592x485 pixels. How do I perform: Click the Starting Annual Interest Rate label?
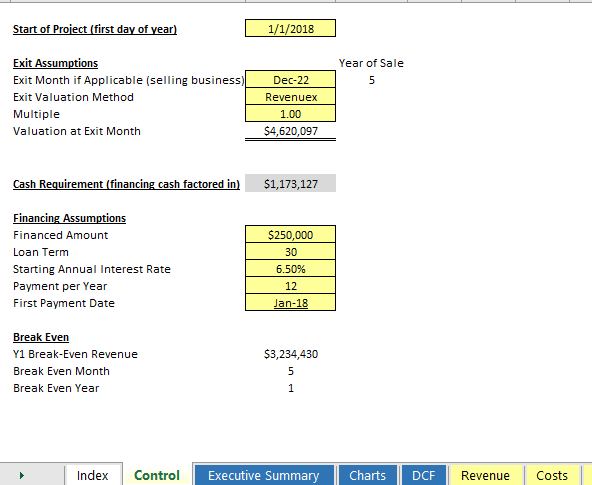tap(92, 269)
